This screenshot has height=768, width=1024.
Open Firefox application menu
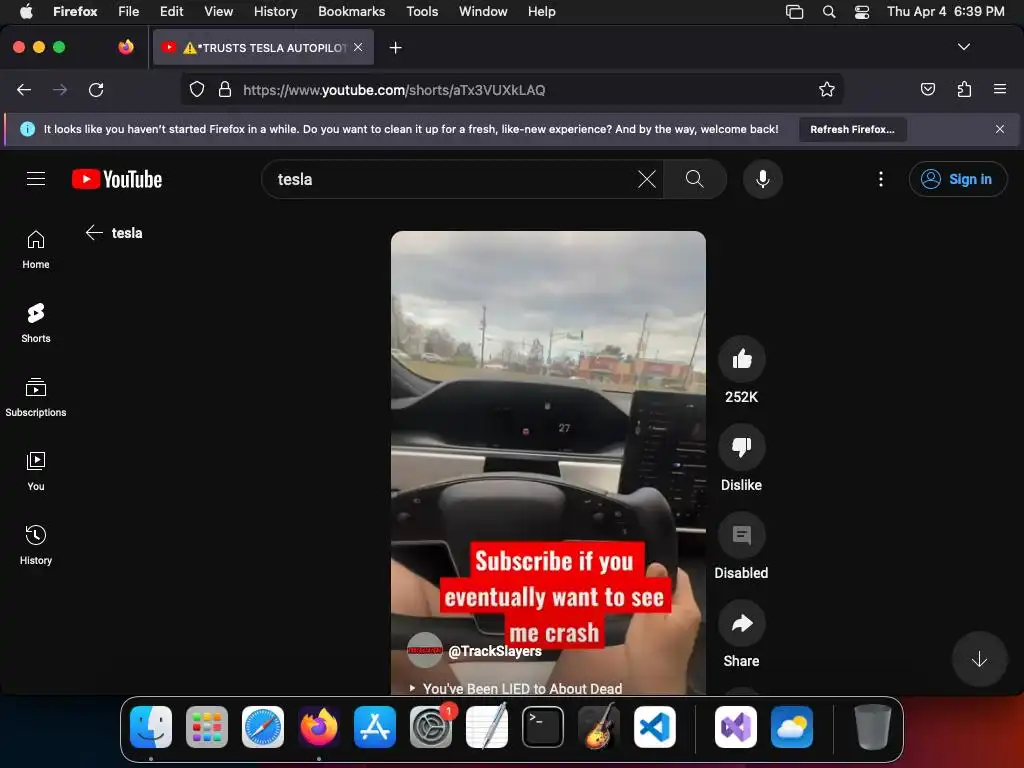tap(999, 89)
